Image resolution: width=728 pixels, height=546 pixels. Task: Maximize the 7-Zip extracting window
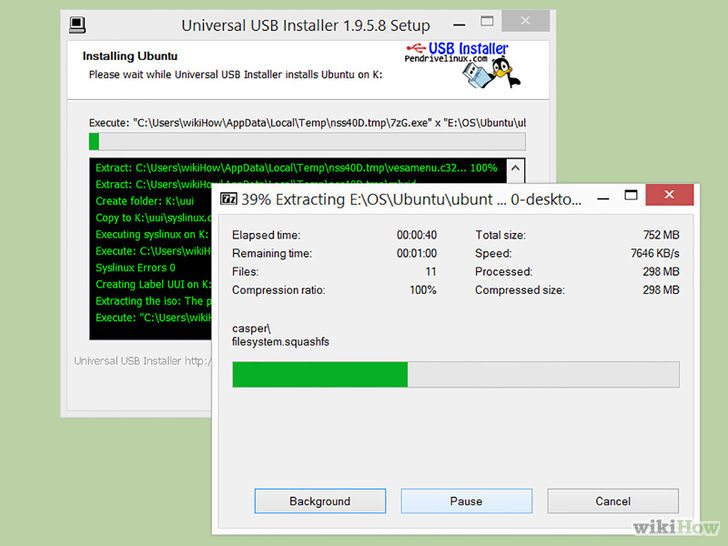[x=630, y=195]
